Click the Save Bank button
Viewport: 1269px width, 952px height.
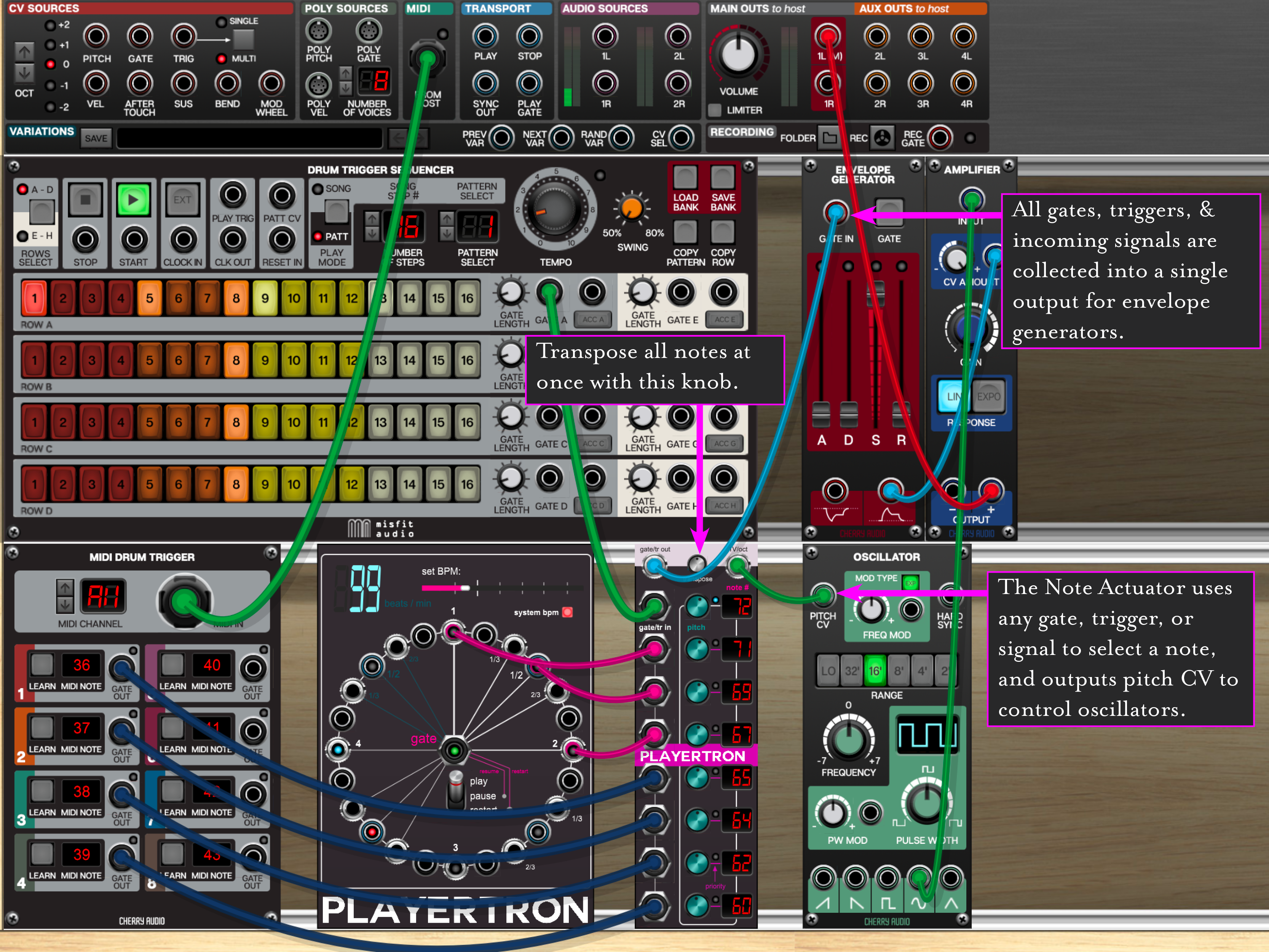click(x=723, y=178)
